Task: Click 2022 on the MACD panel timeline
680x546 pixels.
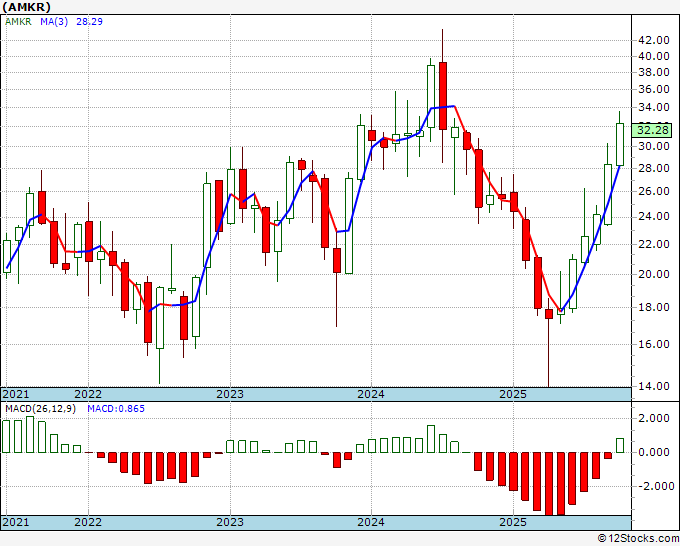Action: 88,522
